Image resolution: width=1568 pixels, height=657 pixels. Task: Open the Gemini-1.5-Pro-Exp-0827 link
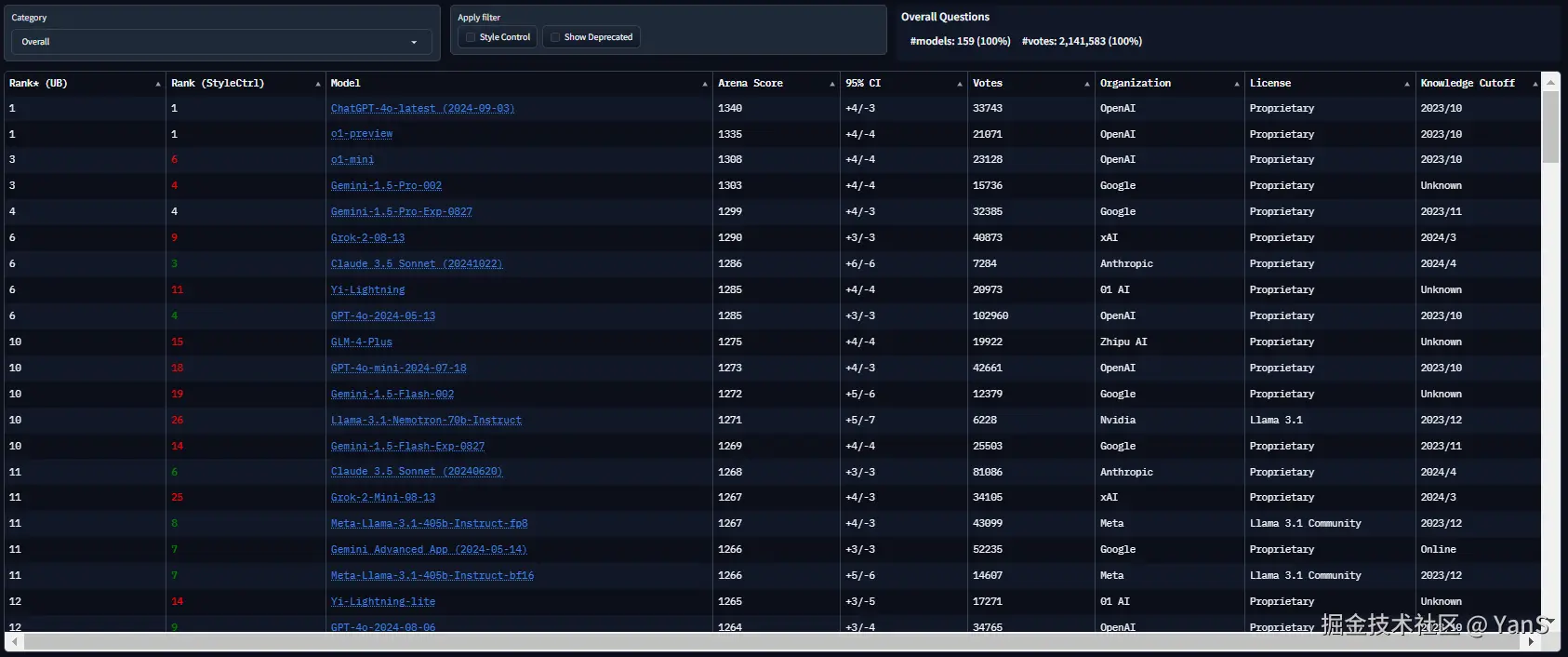click(x=402, y=212)
